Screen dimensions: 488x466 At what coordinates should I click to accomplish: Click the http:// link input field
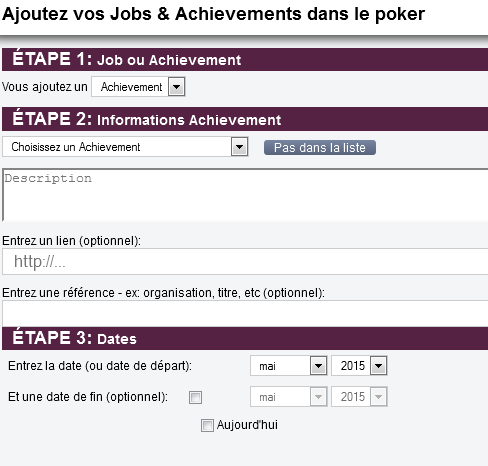point(245,262)
